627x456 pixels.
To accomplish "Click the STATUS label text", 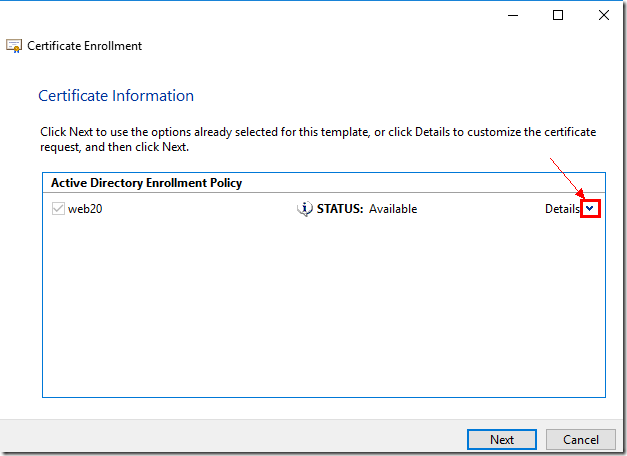I will pyautogui.click(x=340, y=209).
